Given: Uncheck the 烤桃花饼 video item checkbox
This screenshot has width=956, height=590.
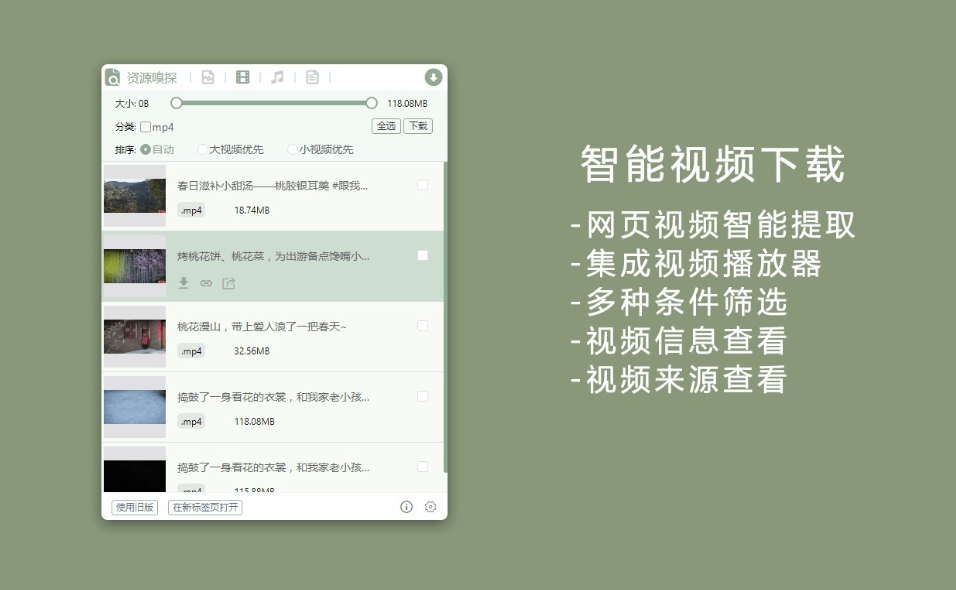Looking at the screenshot, I should (x=422, y=255).
